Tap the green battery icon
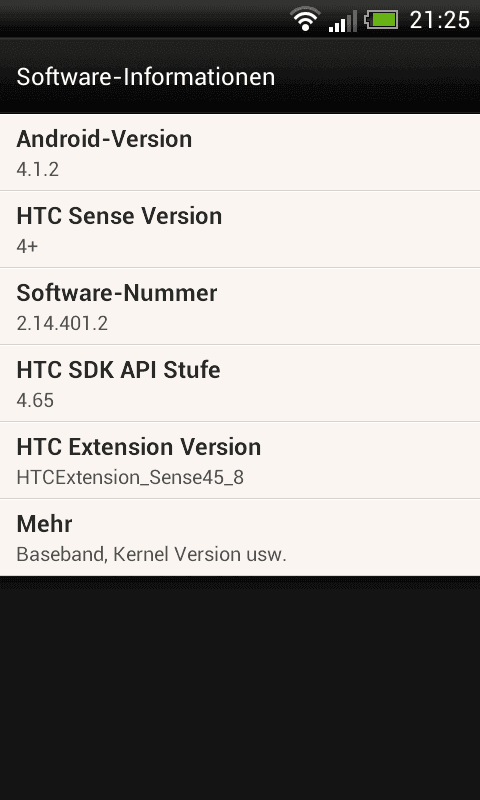480x800 pixels. click(381, 20)
